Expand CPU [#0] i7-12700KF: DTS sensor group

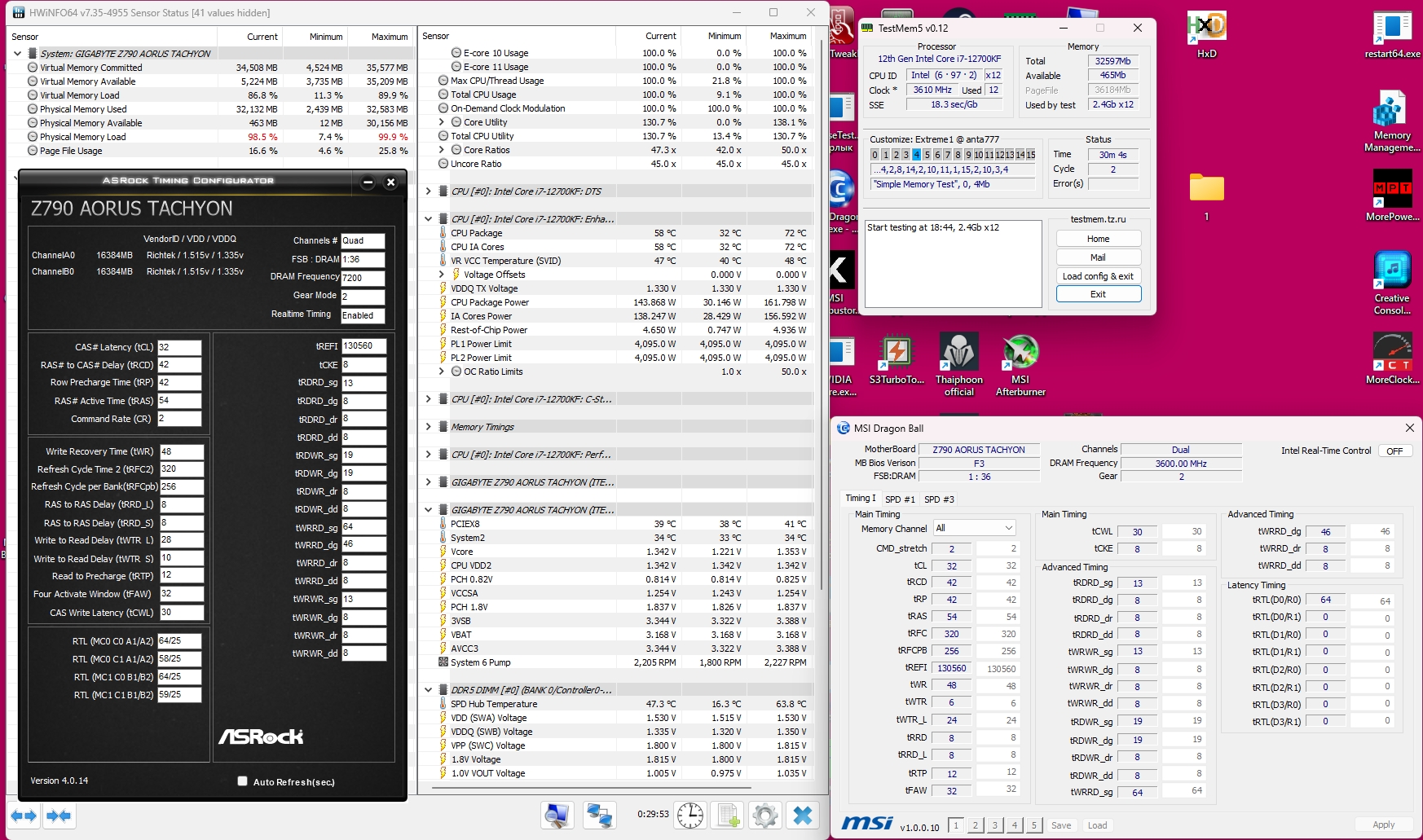point(429,191)
